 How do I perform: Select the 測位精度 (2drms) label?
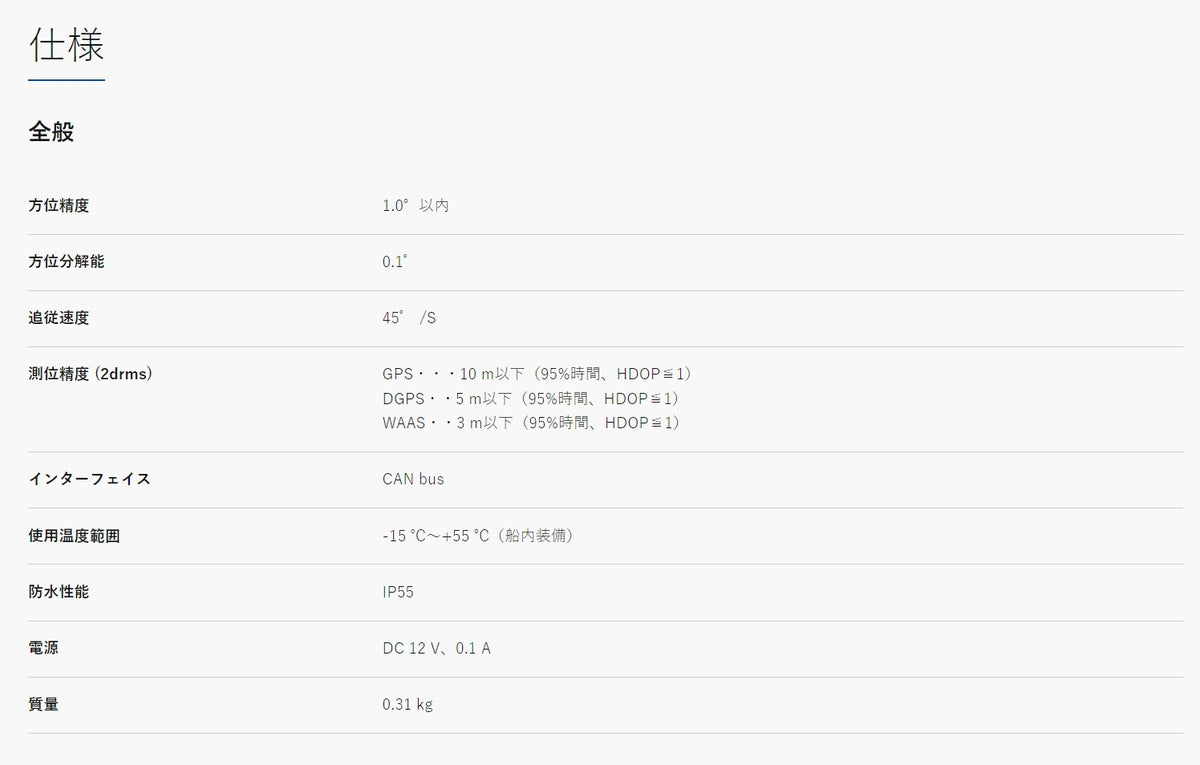[90, 374]
